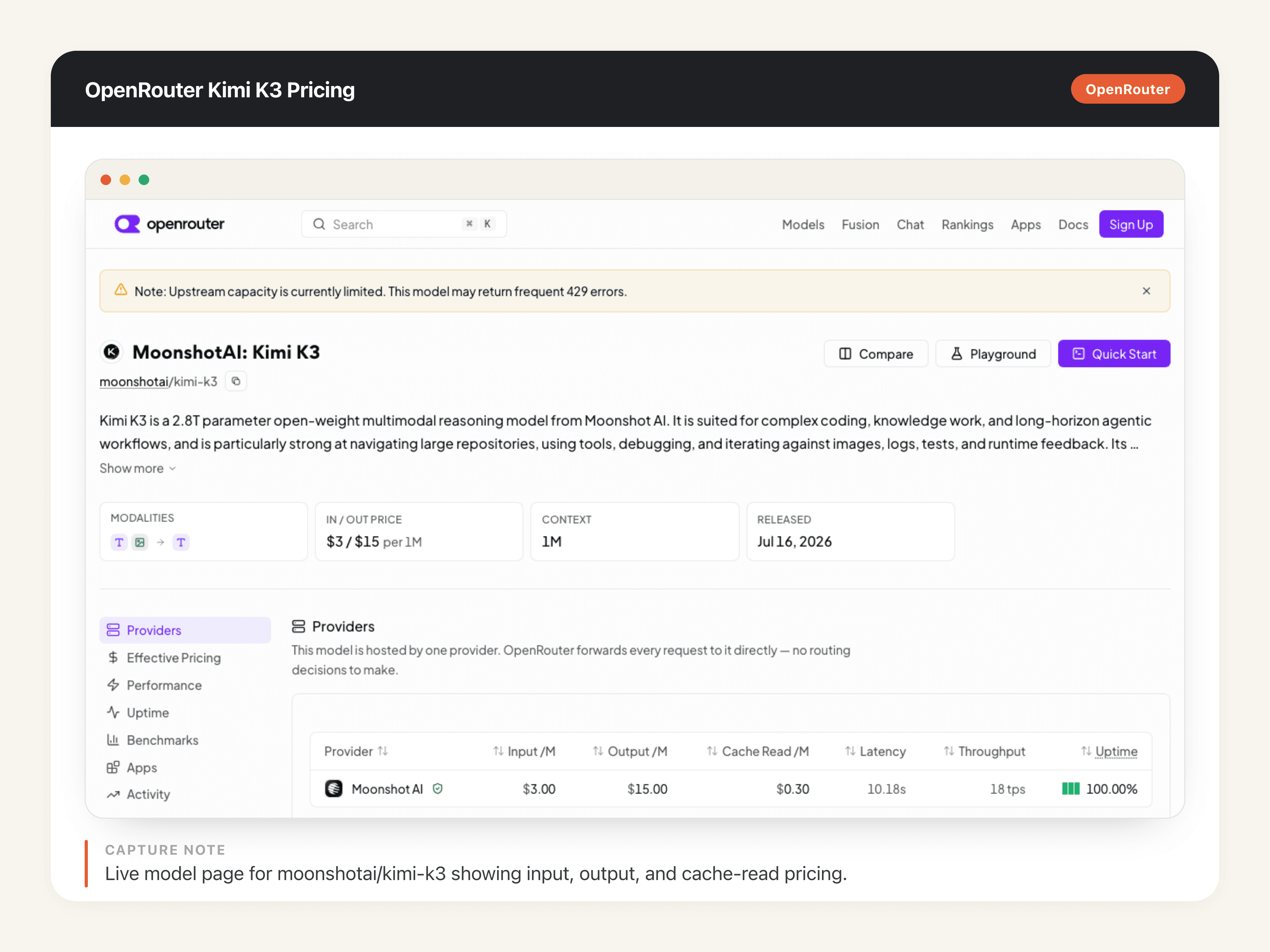Click the $3 / $15 per 1M price
This screenshot has height=952, width=1270.
(374, 542)
